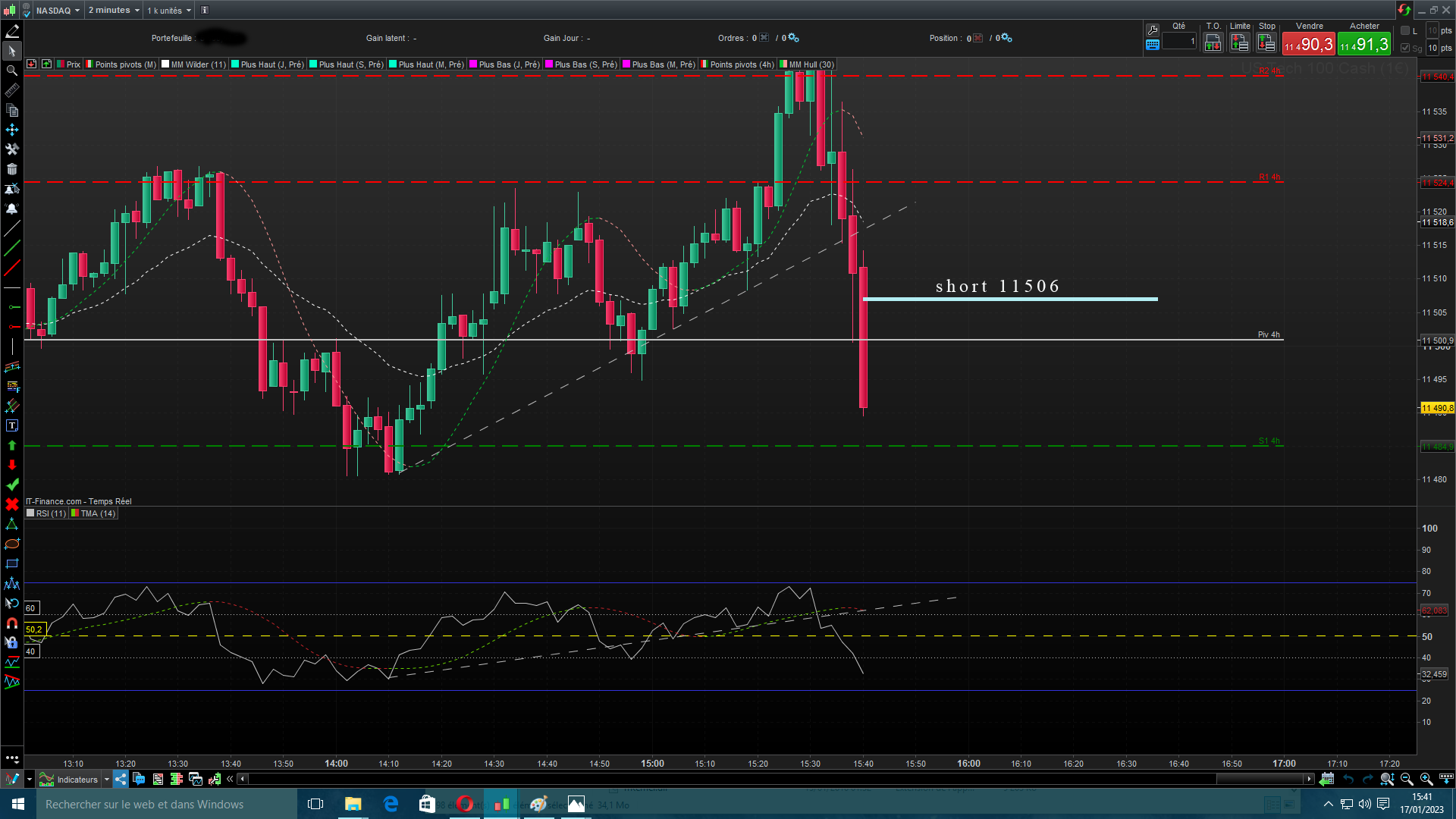
Task: Select the text T annotation tool
Action: click(11, 425)
